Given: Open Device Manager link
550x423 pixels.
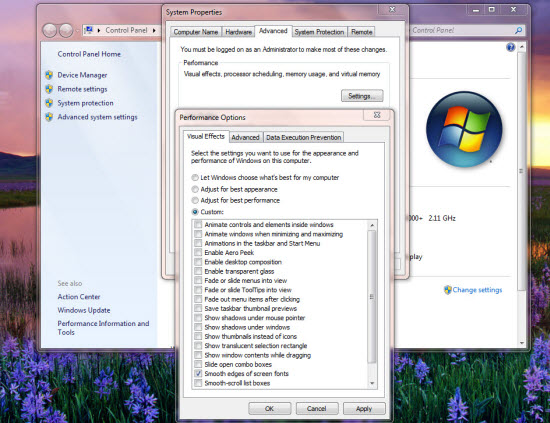Looking at the screenshot, I should click(82, 75).
